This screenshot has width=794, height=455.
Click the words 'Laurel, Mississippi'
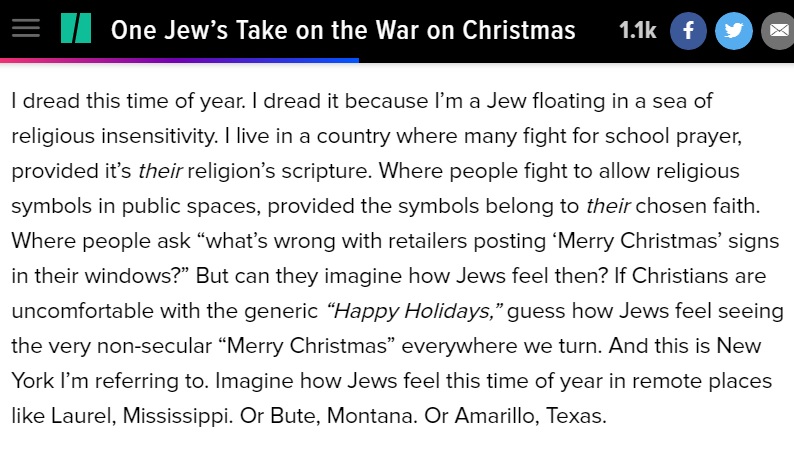coord(142,416)
